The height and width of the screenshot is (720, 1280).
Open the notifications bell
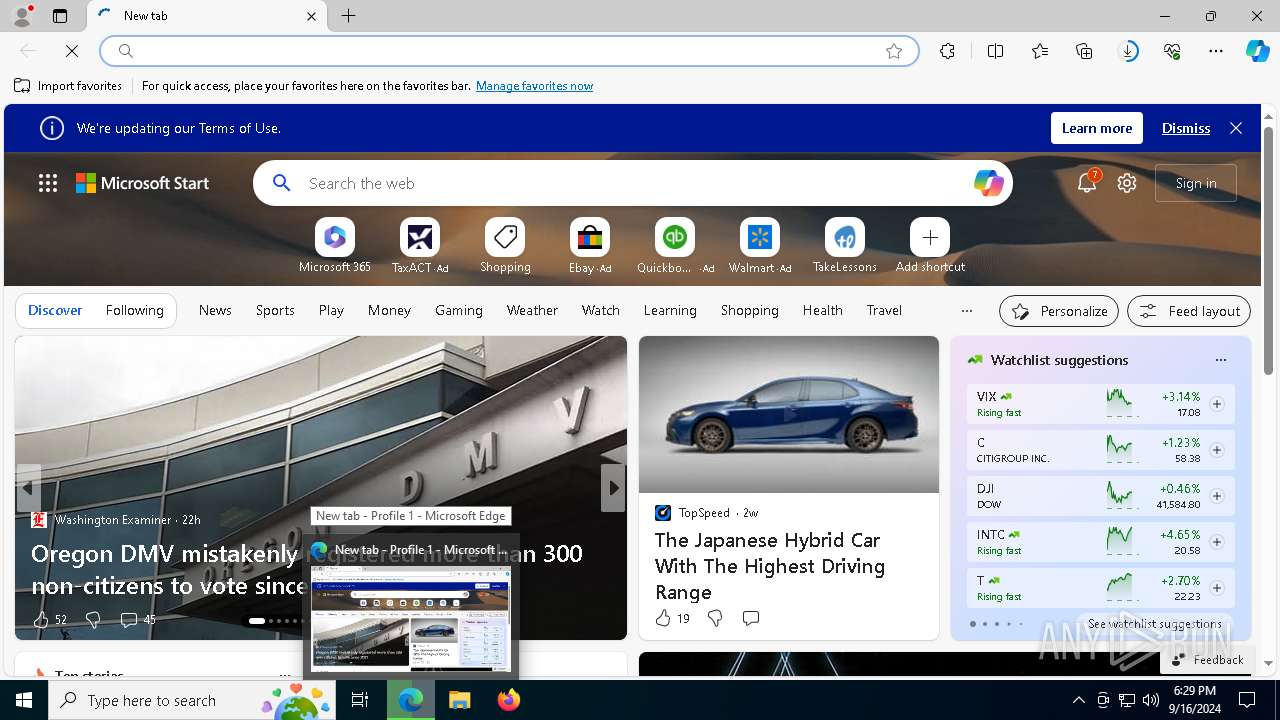point(1087,183)
